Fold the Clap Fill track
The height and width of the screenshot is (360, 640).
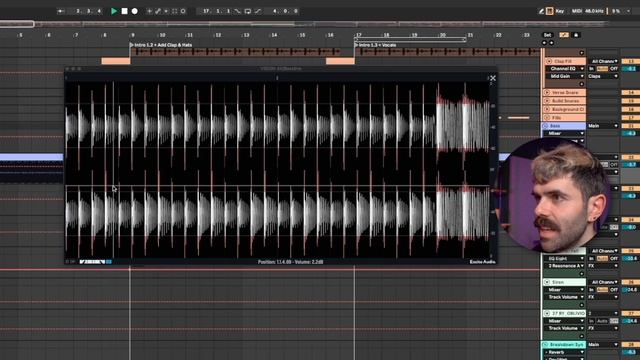click(x=549, y=61)
